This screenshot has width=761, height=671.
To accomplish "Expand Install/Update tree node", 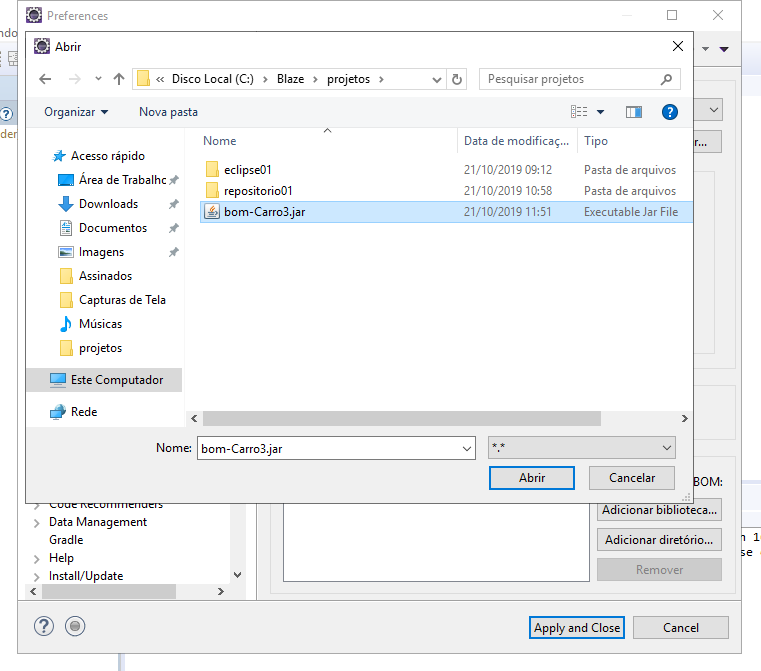I will click(x=37, y=577).
